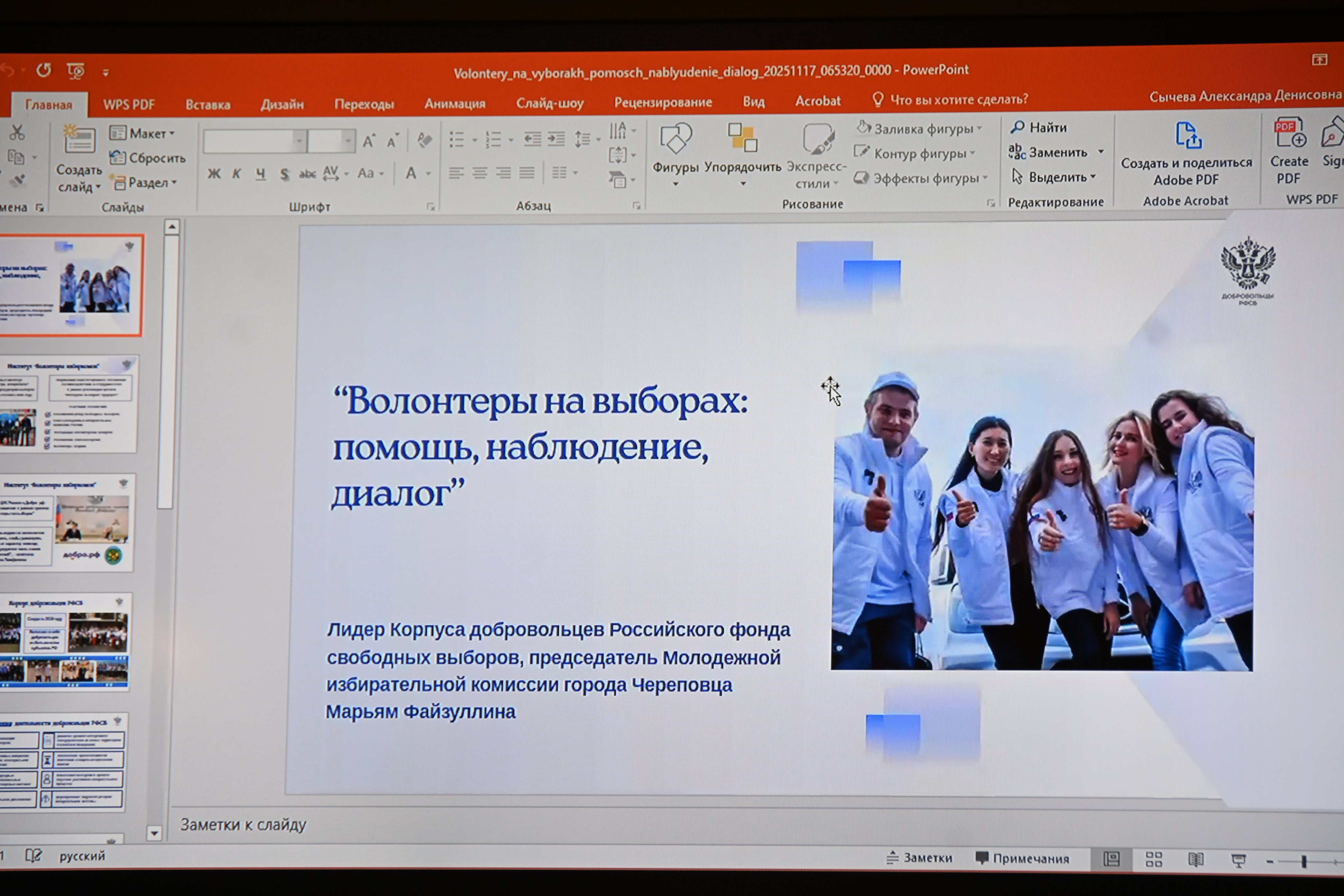
Task: Click the center text alignment icon
Action: (480, 173)
